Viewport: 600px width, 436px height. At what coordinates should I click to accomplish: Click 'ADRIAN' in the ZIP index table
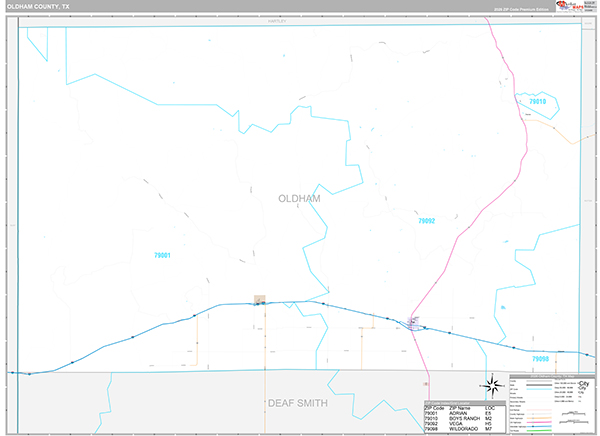click(458, 413)
